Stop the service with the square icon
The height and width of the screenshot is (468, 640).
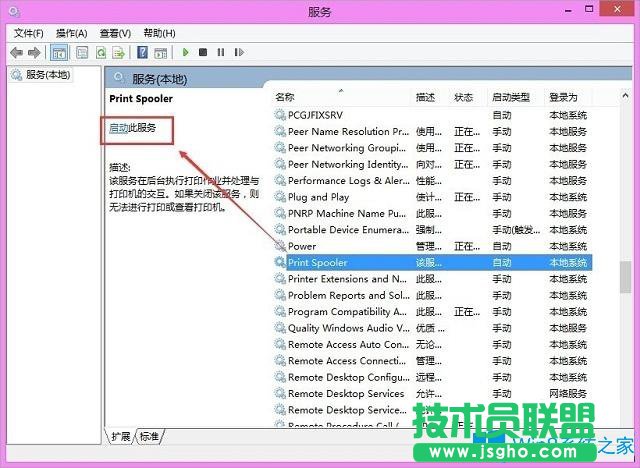pyautogui.click(x=203, y=52)
